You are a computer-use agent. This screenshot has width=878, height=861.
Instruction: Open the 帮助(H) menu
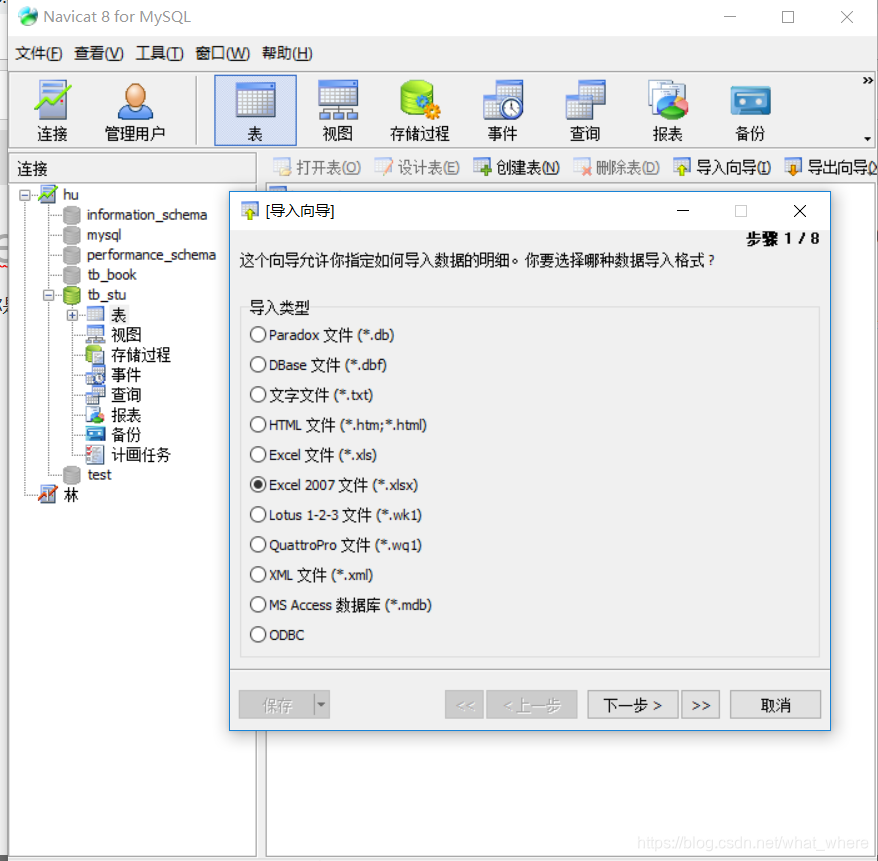click(x=287, y=53)
